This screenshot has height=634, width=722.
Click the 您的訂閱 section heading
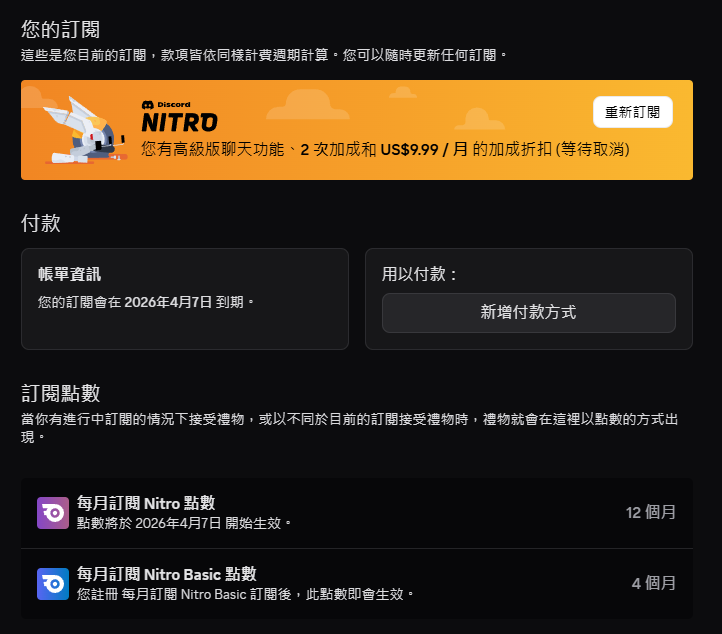pyautogui.click(x=60, y=29)
